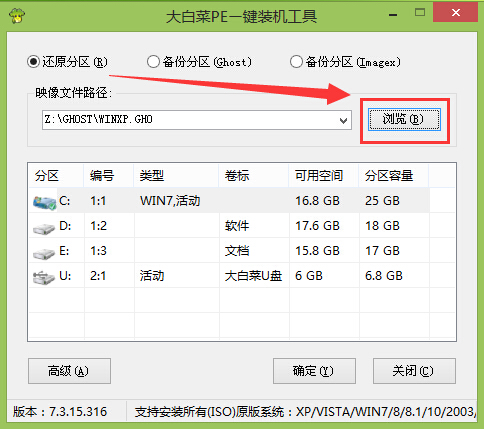Click the 浏览 (B) browse button

404,119
